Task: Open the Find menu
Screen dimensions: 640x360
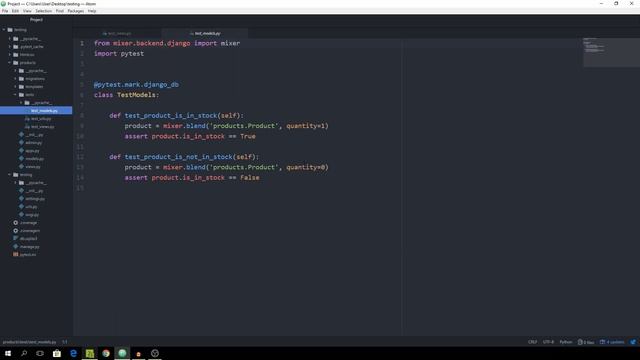Action: click(60, 11)
